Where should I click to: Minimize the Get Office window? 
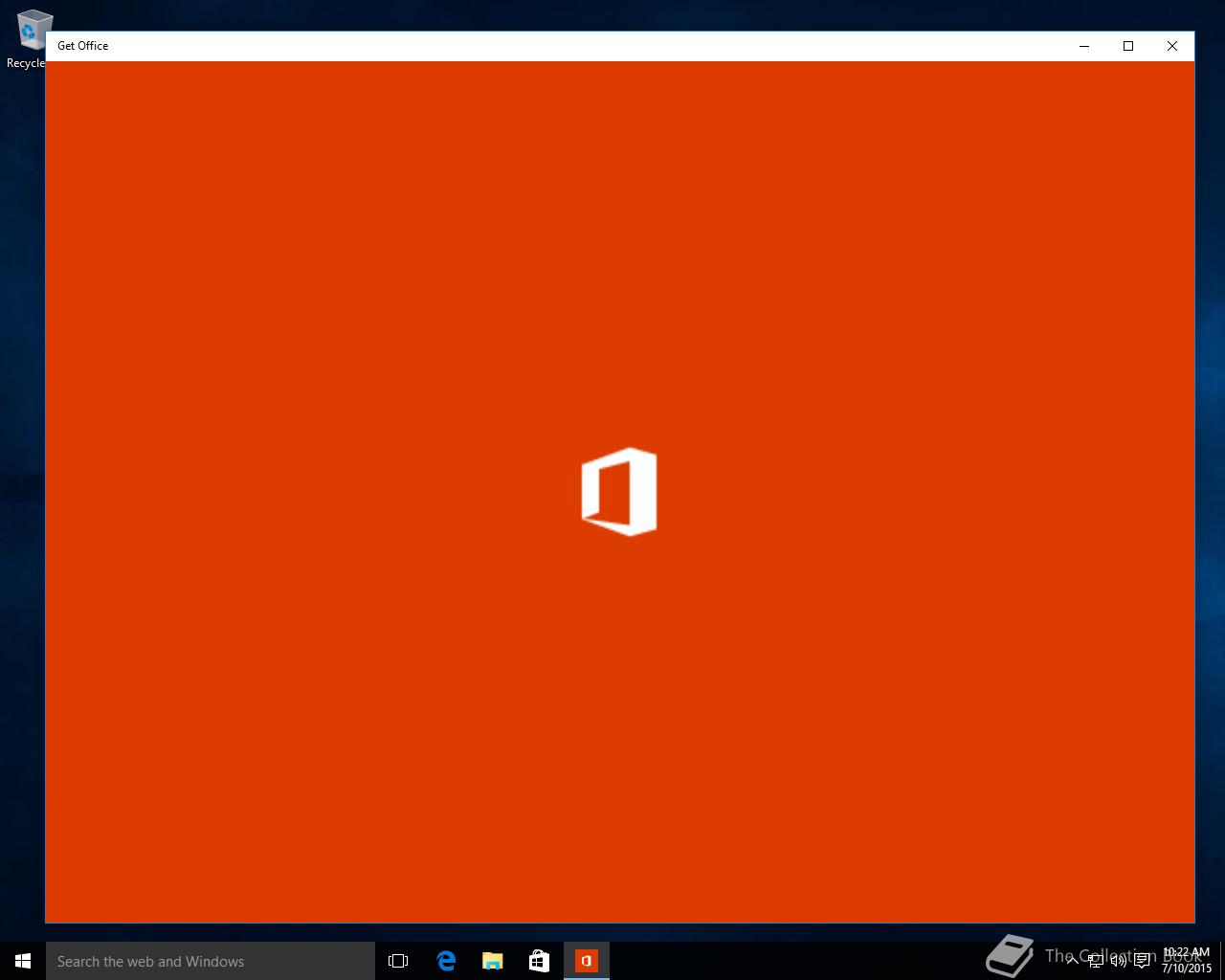pos(1084,46)
